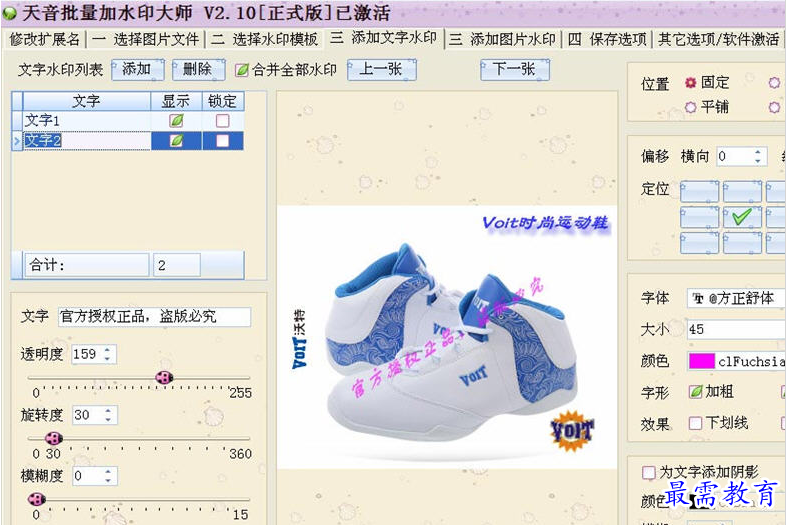786x525 pixels.
Task: Click the watermark text input field
Action: click(154, 316)
